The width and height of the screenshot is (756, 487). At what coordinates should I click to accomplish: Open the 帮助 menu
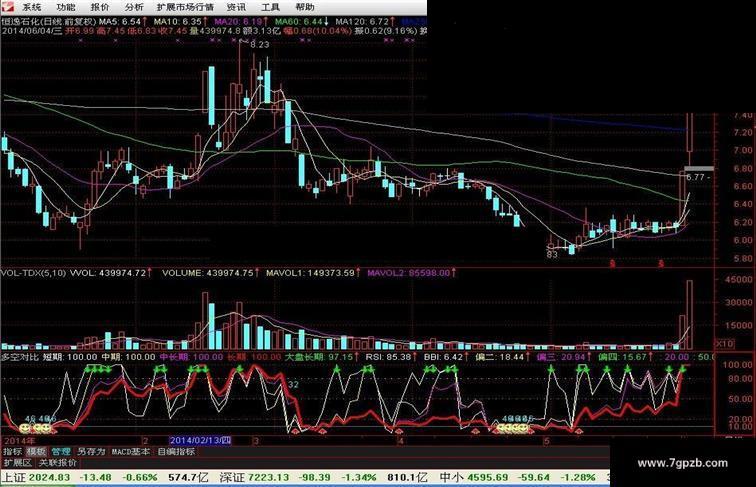click(x=305, y=7)
